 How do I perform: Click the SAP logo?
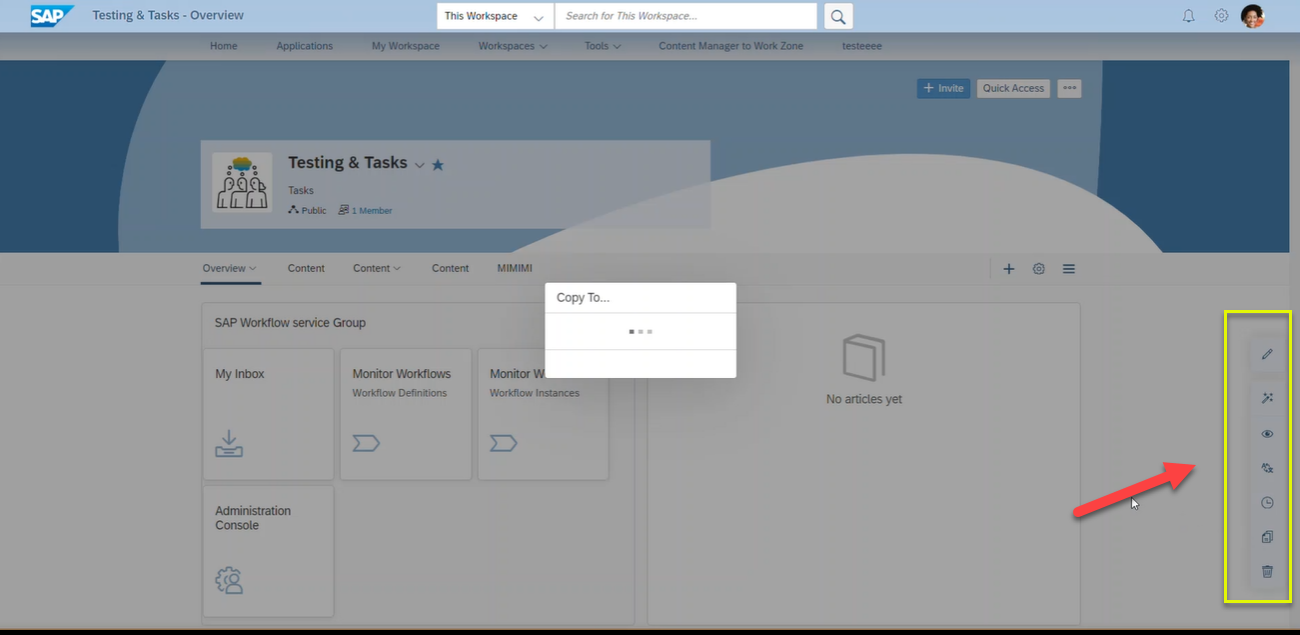coord(52,16)
